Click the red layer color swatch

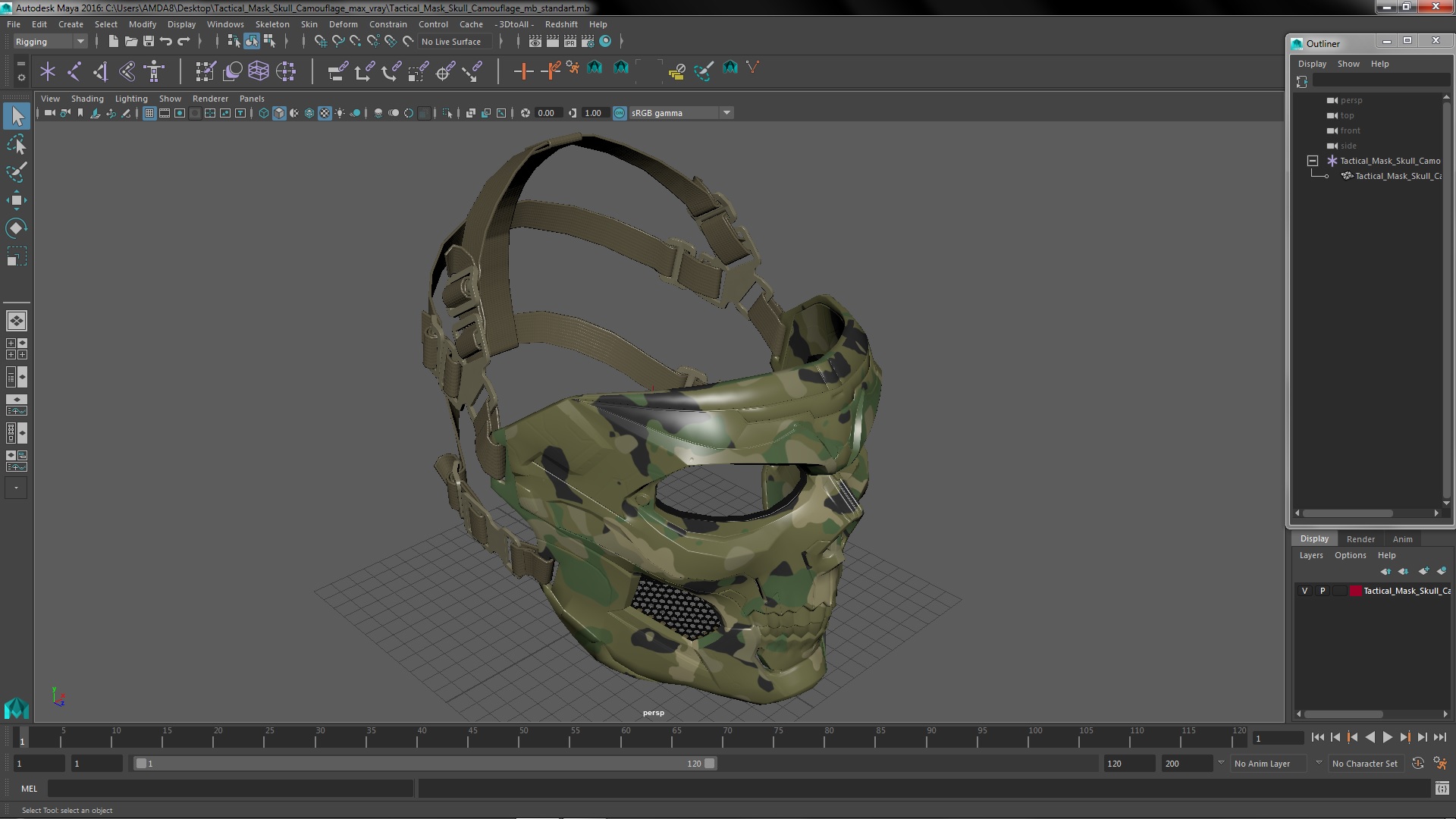coord(1355,591)
